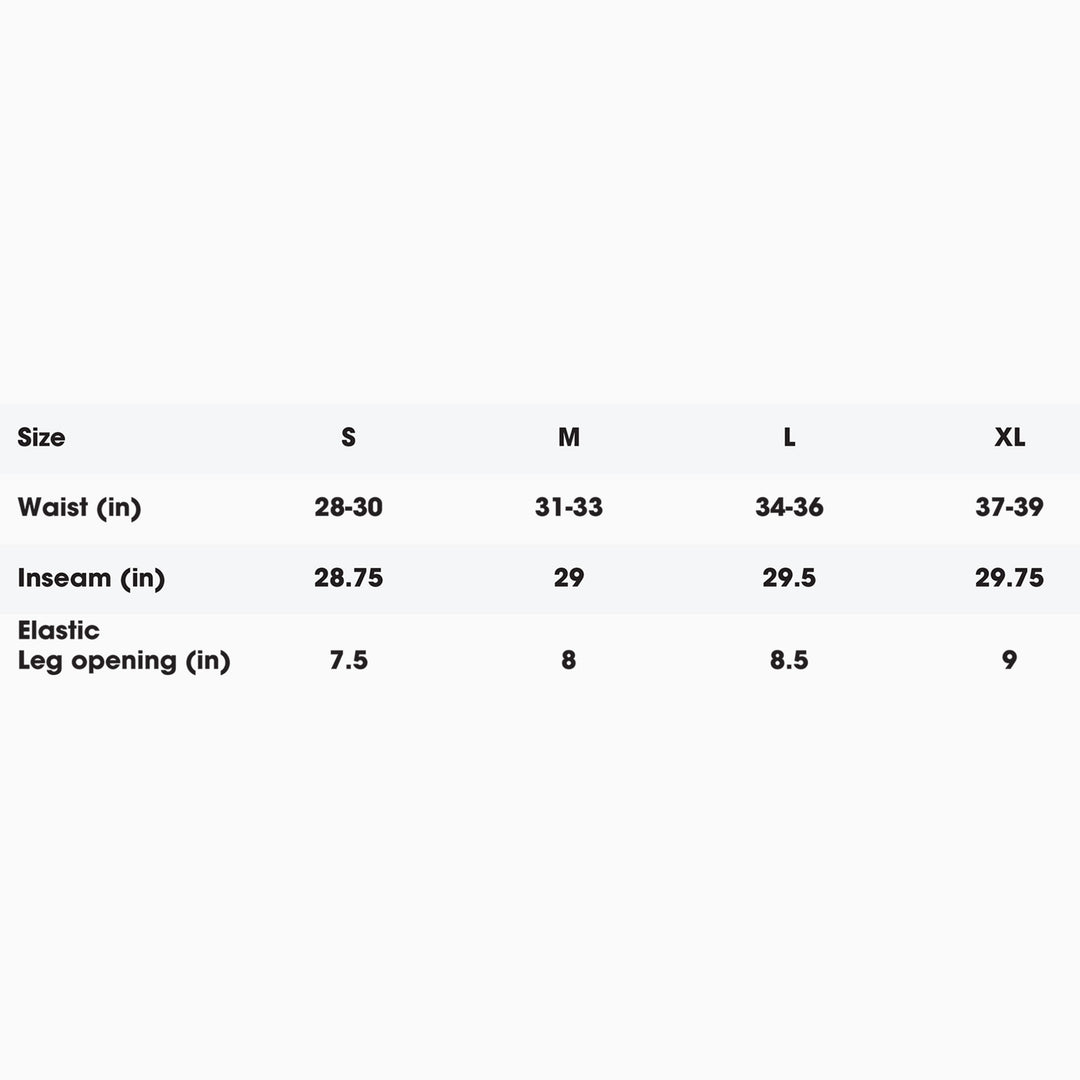Click the "Waist (in)" row label

pyautogui.click(x=79, y=507)
